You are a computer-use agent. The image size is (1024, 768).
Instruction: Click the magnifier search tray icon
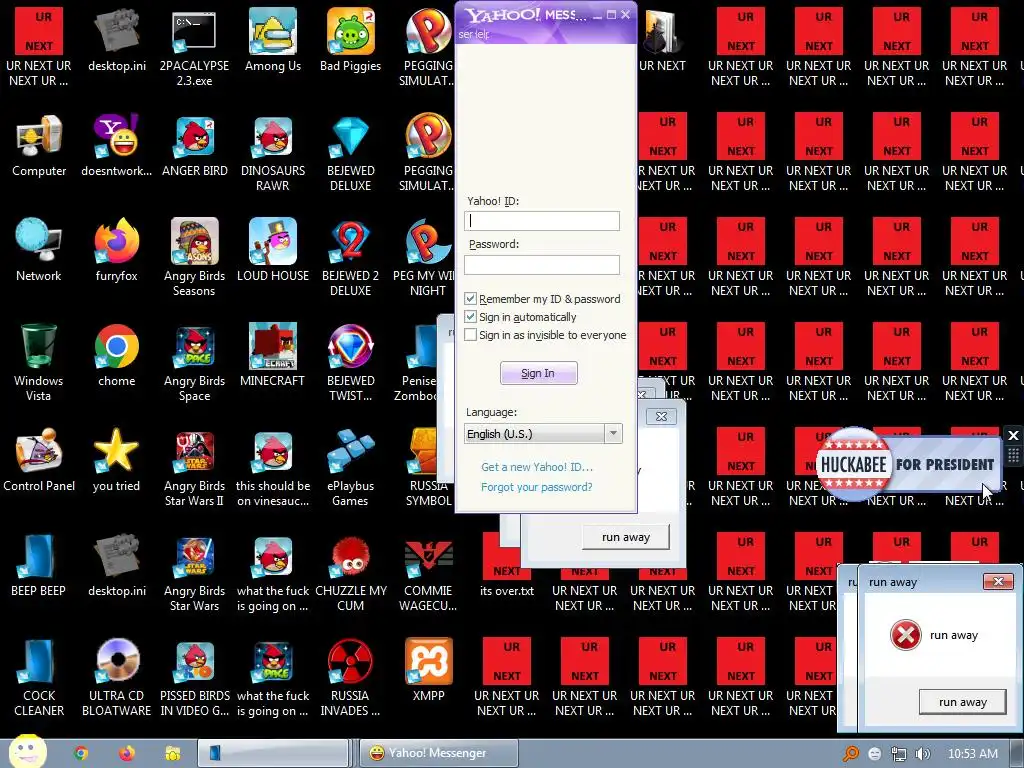pos(850,754)
